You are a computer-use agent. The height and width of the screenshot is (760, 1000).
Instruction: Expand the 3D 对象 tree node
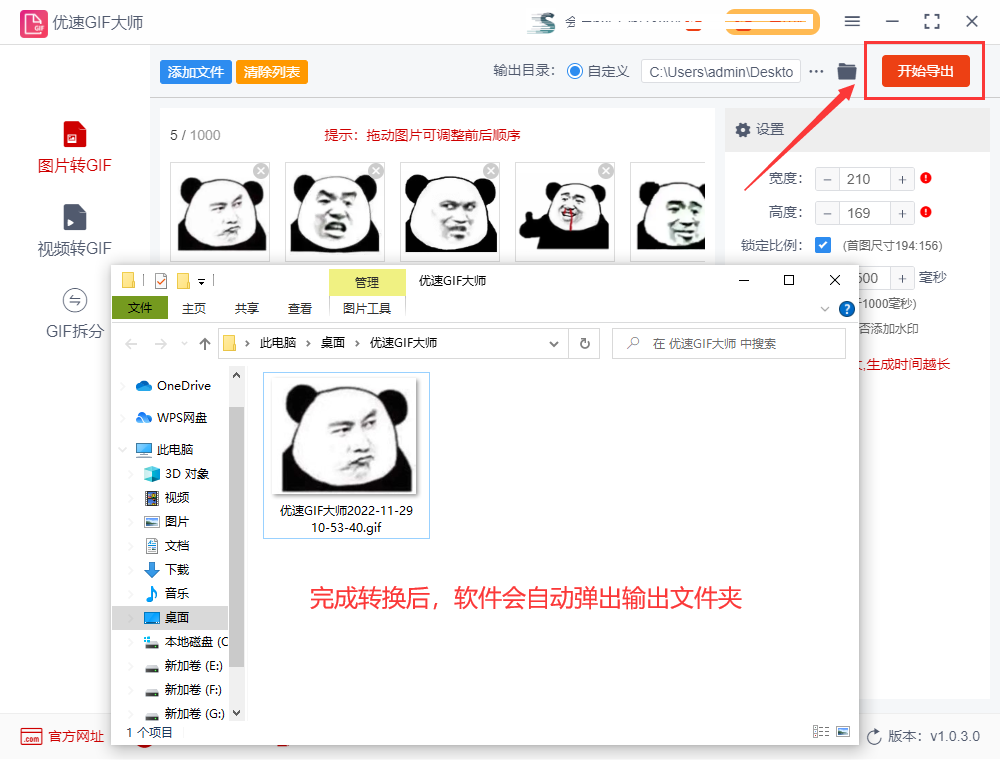pos(131,474)
